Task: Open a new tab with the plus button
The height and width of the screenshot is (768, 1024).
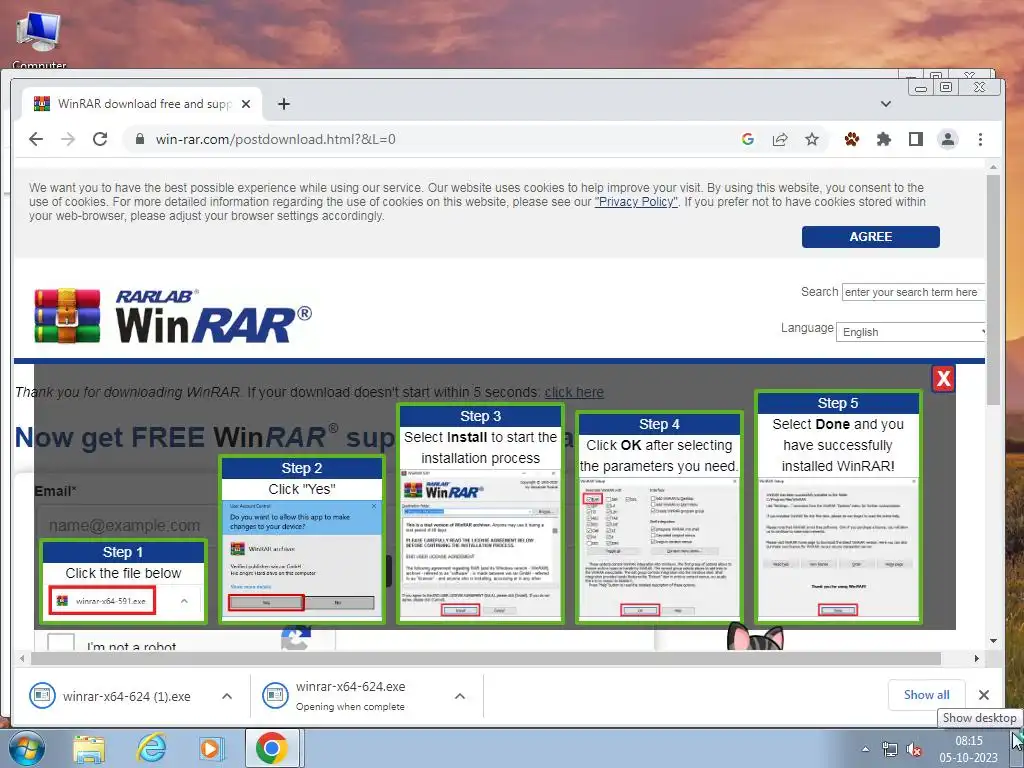Action: (283, 104)
